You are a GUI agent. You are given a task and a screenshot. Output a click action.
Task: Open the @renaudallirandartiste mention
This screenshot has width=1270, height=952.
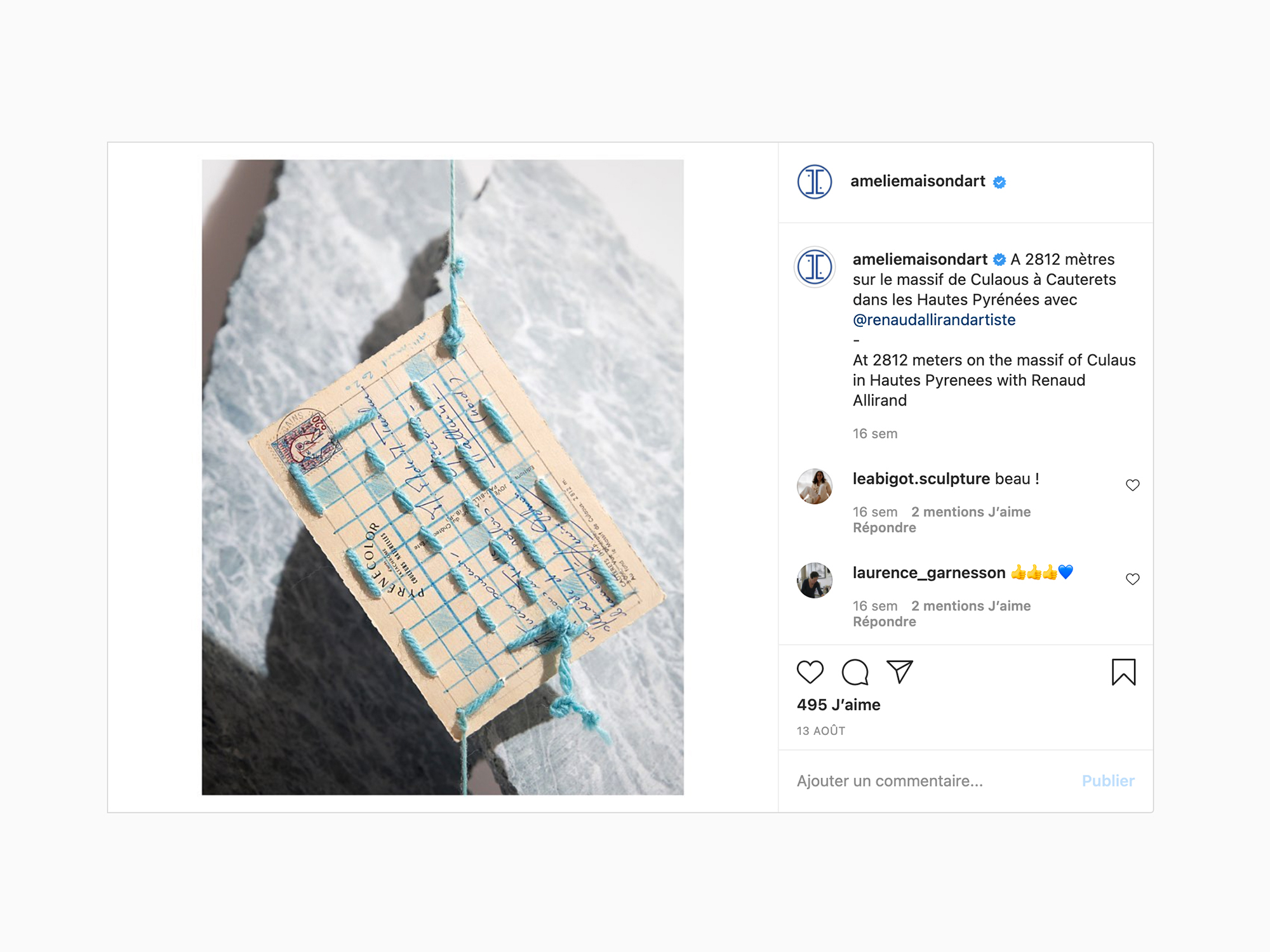[934, 320]
